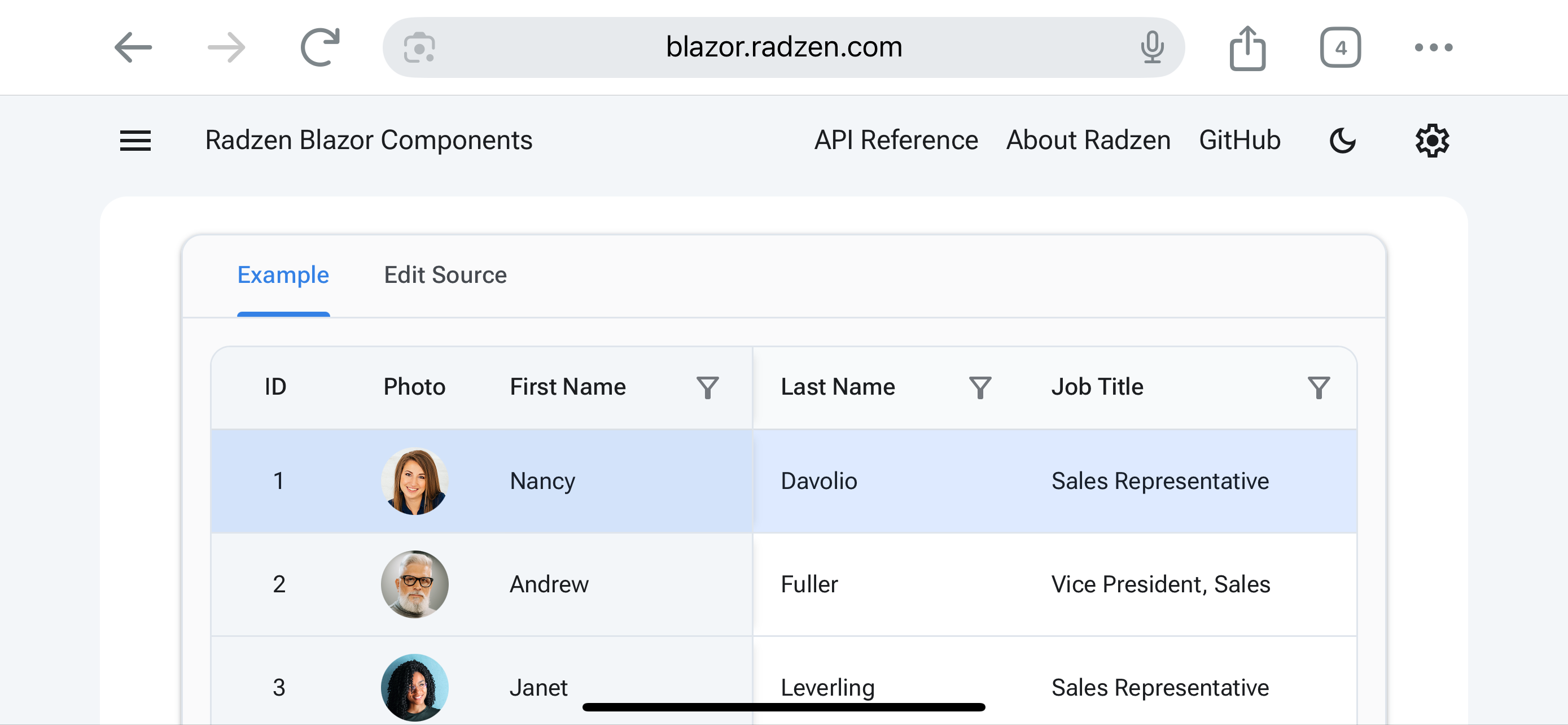Screen dimensions: 1568x725
Task: Sort by Last Name column header
Action: (x=838, y=387)
